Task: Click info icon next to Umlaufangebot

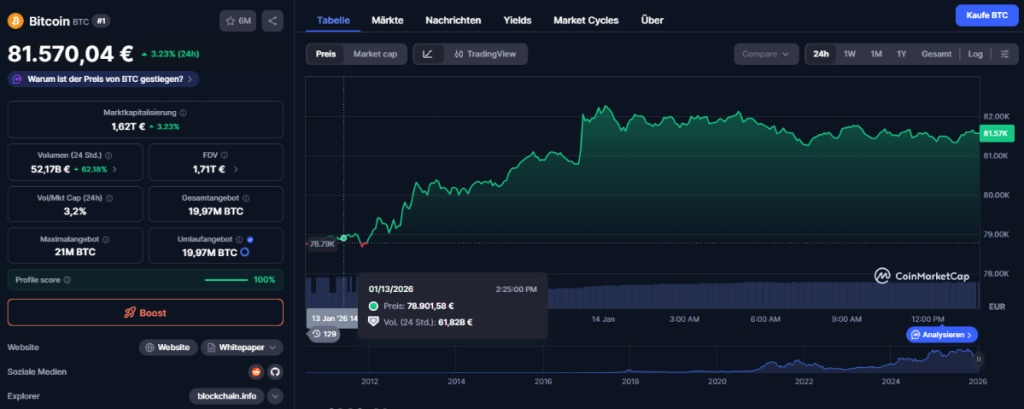Action: click(239, 240)
